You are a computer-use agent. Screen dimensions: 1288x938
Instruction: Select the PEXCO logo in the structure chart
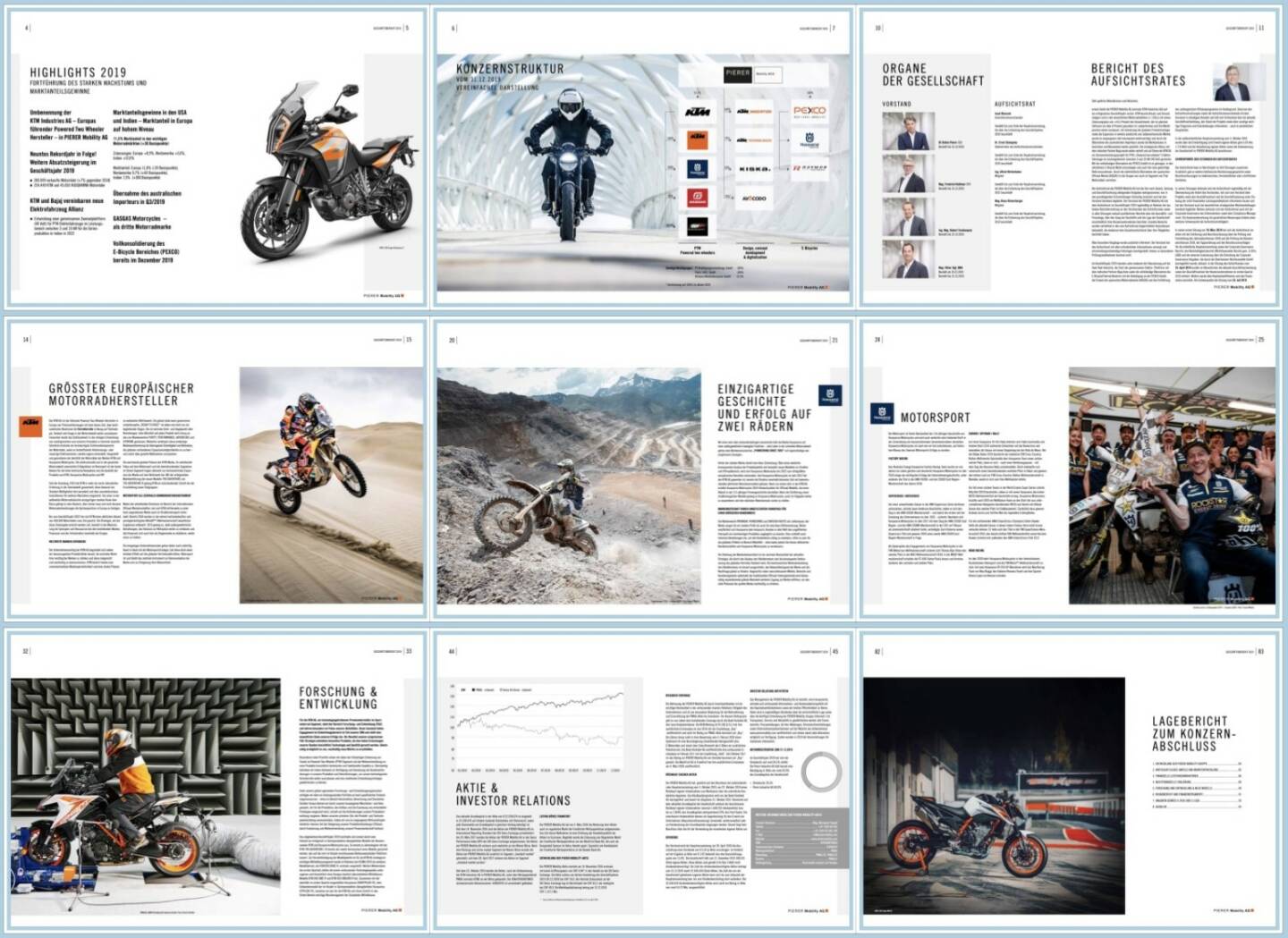(809, 112)
